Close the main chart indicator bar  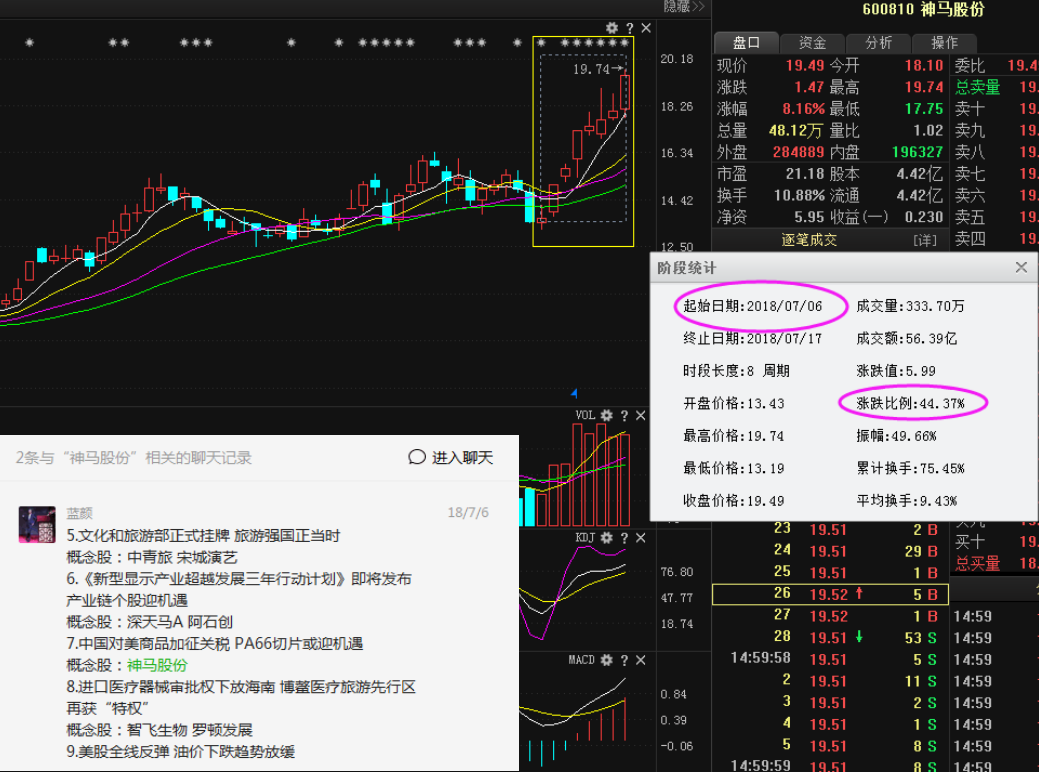click(646, 28)
